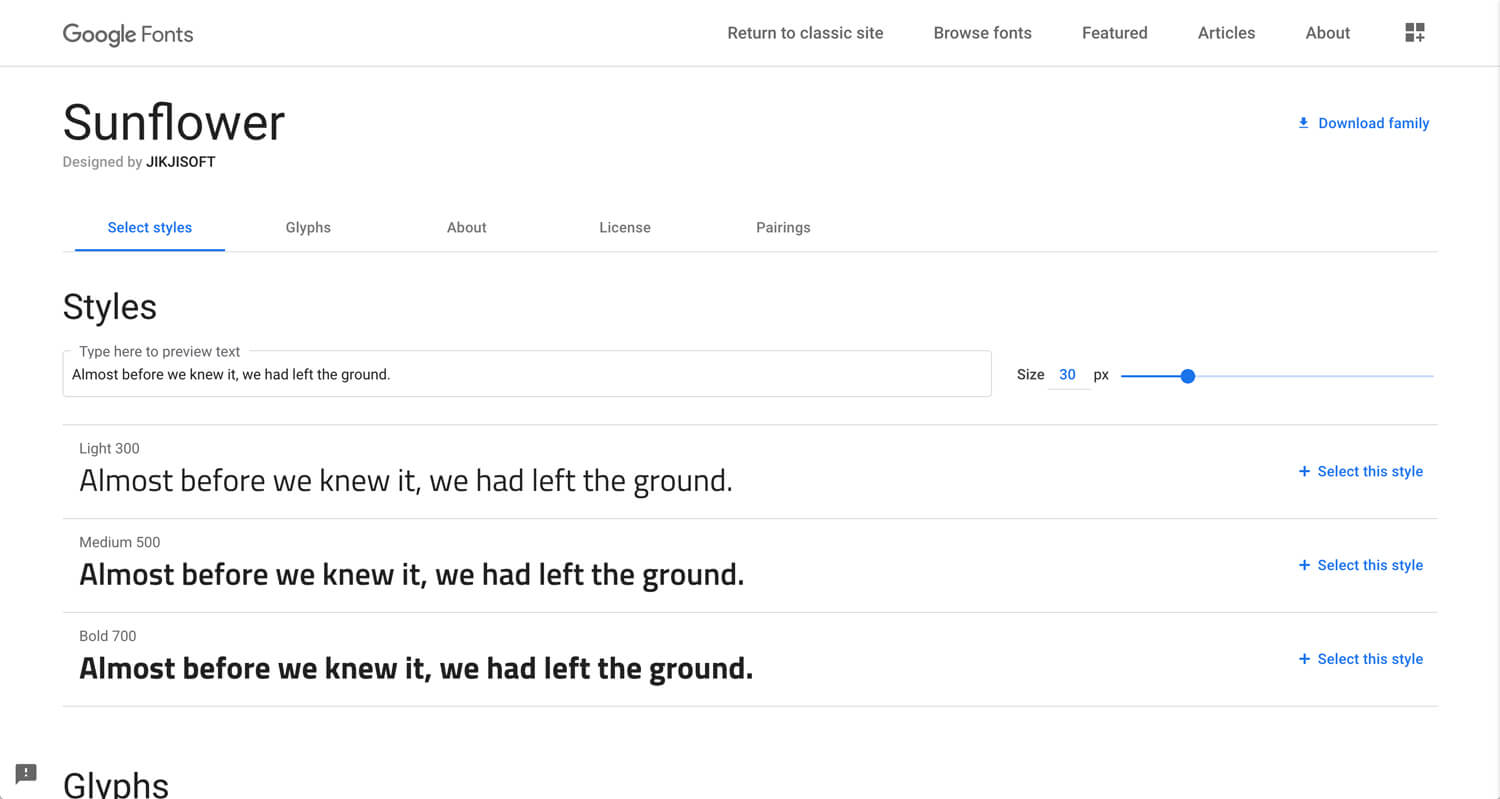Switch to the Select styles tab
1500x799 pixels.
tap(150, 228)
